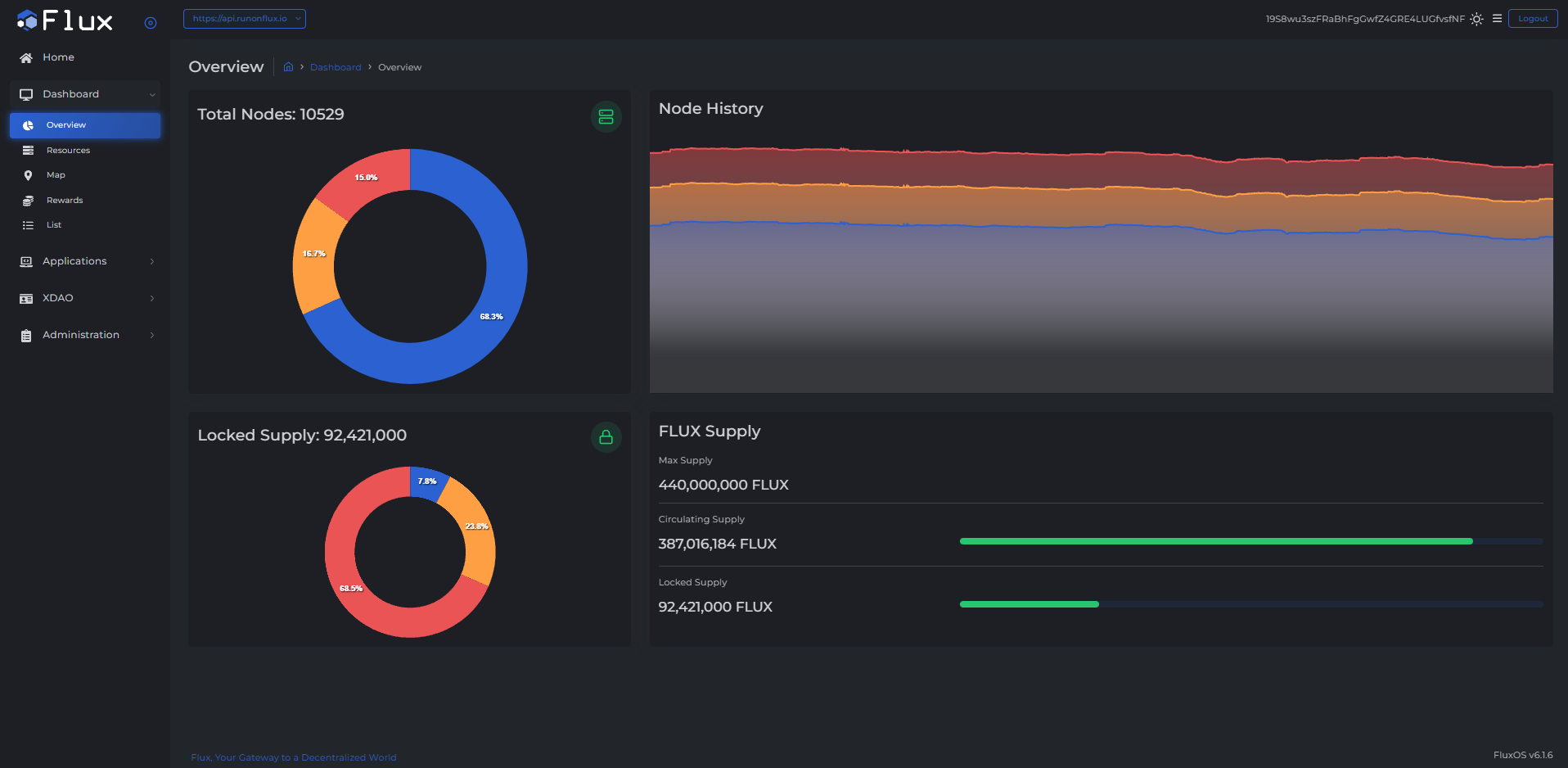Go to Home in sidebar
This screenshot has width=1568, height=768.
coord(58,57)
